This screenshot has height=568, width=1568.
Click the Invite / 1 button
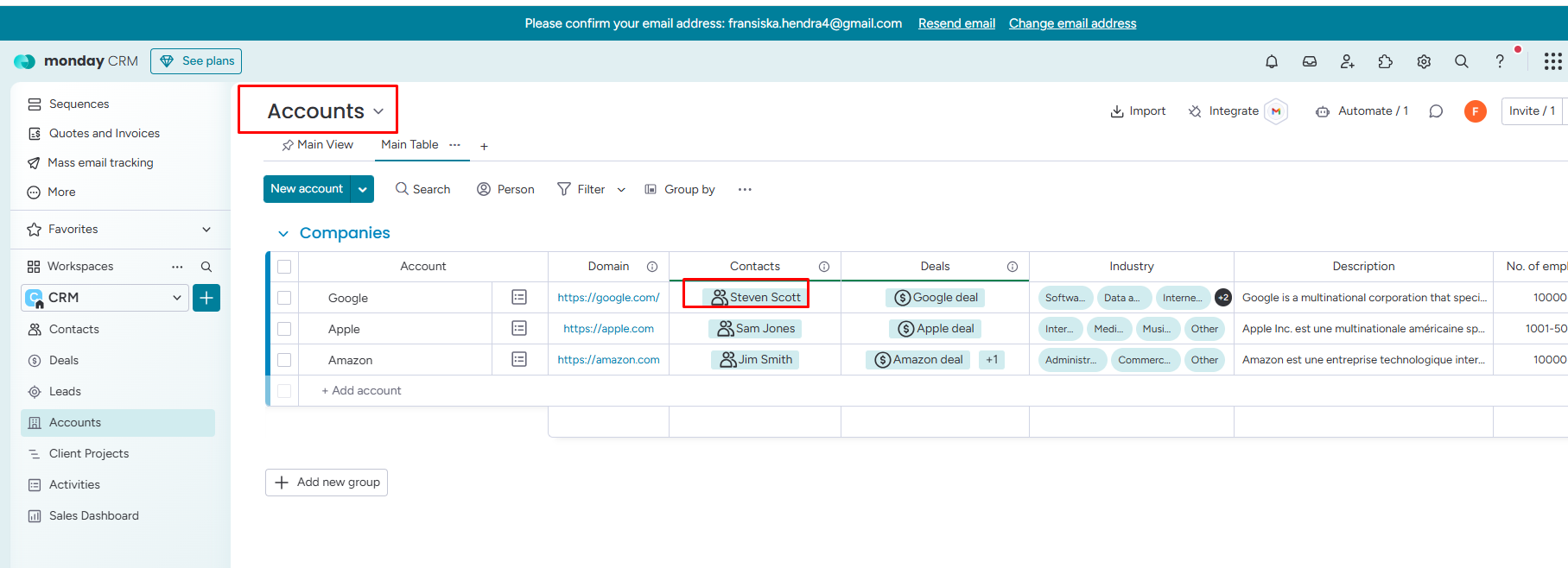coord(1533,111)
